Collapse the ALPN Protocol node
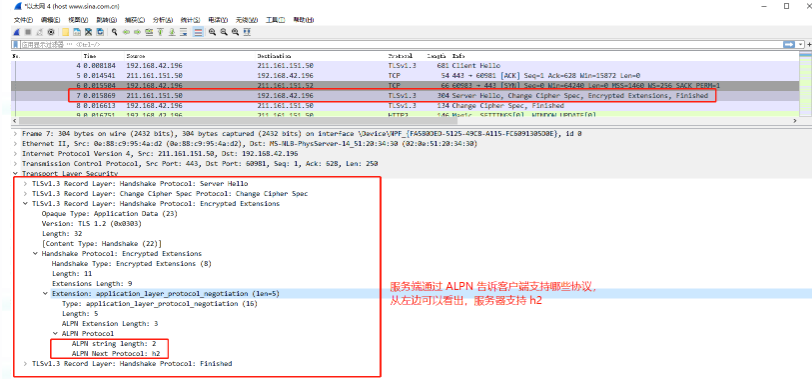This screenshot has width=812, height=379. (55, 333)
